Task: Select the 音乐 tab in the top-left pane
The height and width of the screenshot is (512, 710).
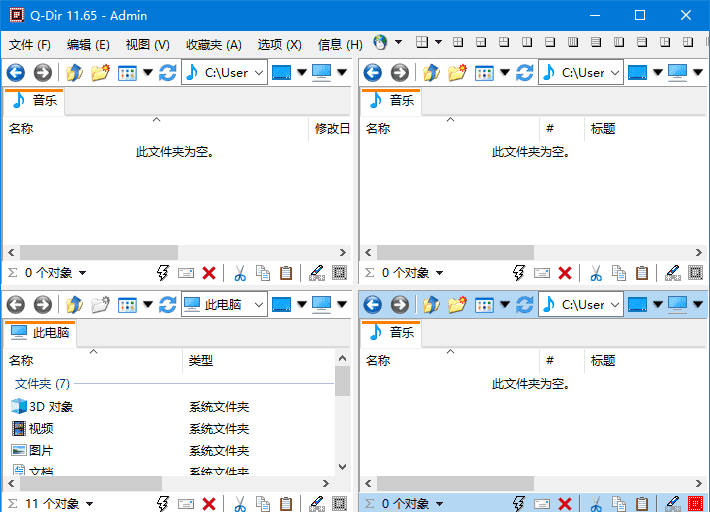Action: pyautogui.click(x=34, y=100)
